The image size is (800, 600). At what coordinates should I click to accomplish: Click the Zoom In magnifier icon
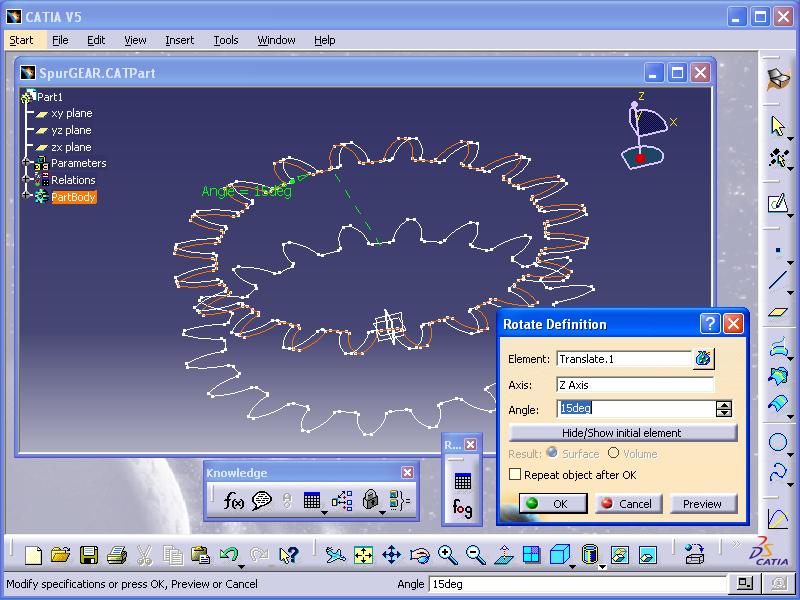coord(447,554)
